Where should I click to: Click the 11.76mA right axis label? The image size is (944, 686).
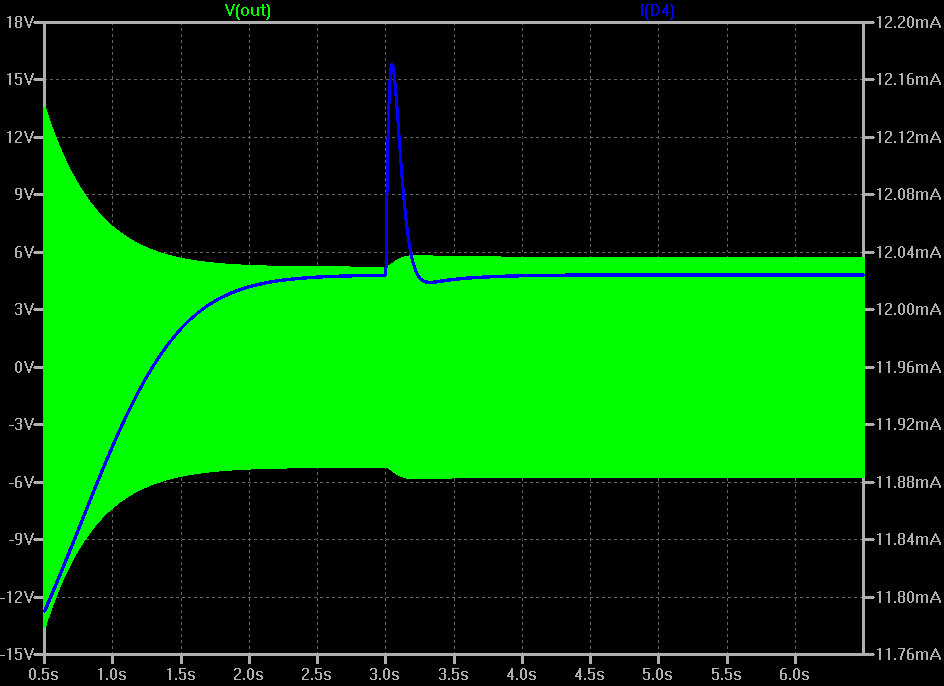[x=908, y=654]
